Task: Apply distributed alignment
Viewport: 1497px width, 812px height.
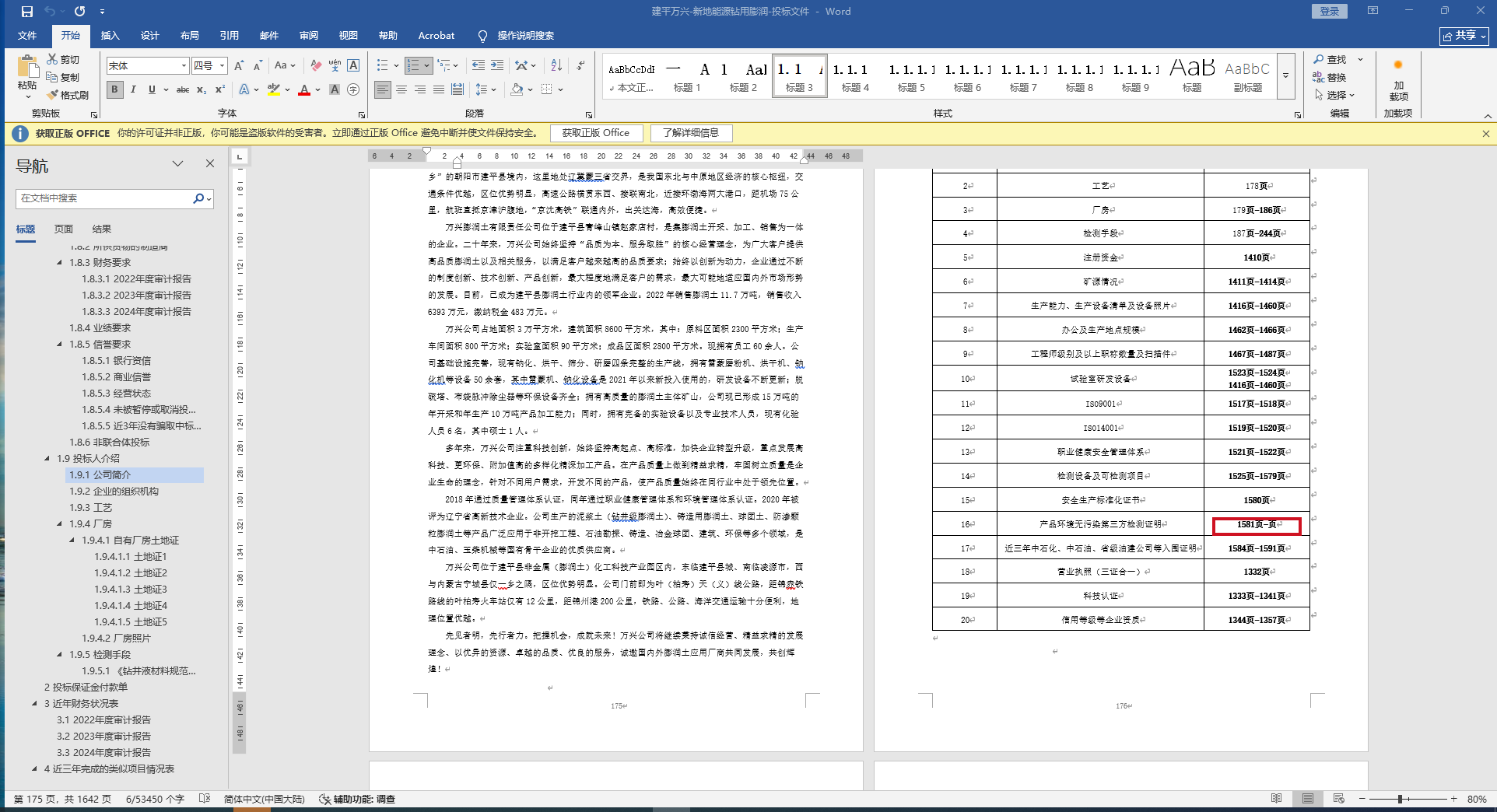Action: point(458,89)
